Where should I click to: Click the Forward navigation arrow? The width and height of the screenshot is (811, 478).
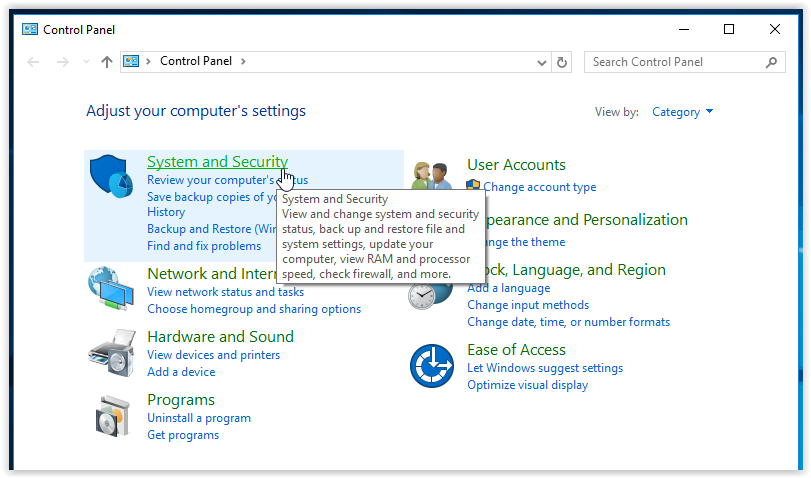click(63, 62)
